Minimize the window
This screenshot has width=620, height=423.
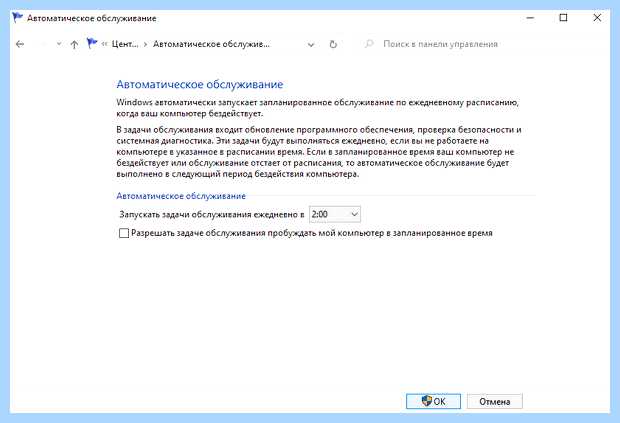[x=530, y=18]
